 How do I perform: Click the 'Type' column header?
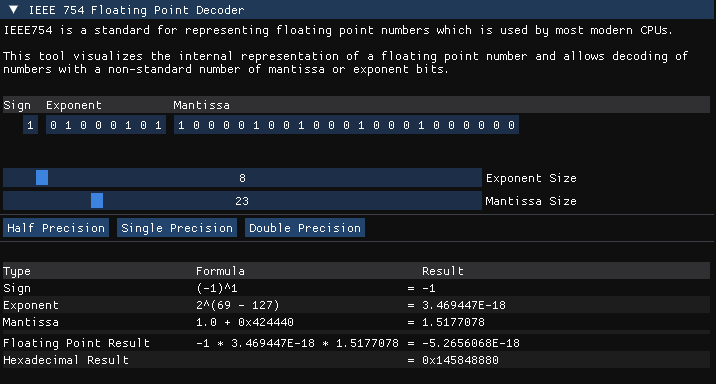coord(17,271)
